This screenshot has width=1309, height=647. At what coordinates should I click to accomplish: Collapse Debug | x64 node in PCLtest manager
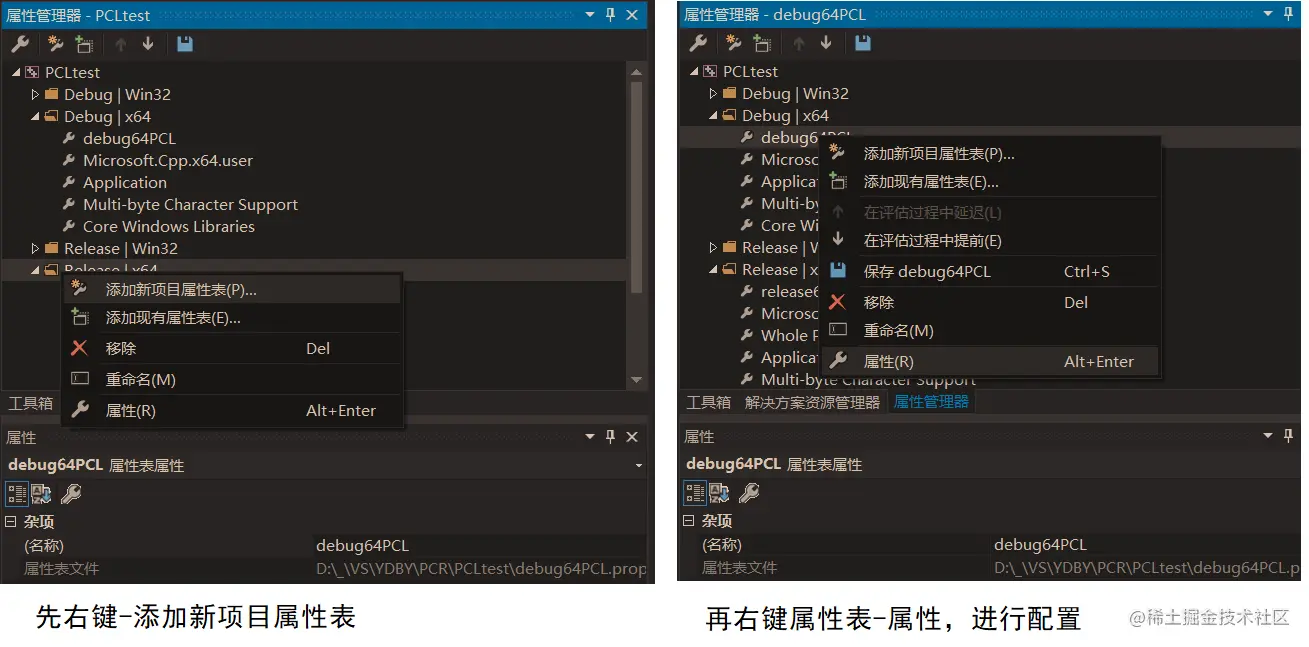coord(35,116)
